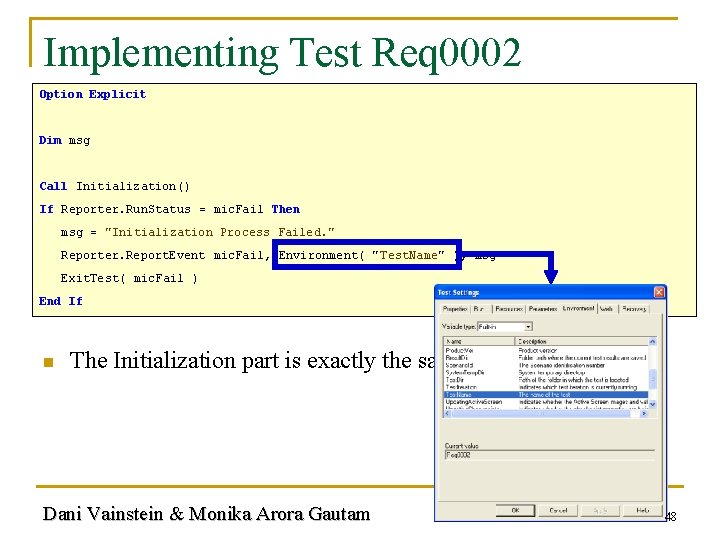This screenshot has height=540, width=720.
Task: Open the Parameters tab
Action: pyautogui.click(x=543, y=309)
